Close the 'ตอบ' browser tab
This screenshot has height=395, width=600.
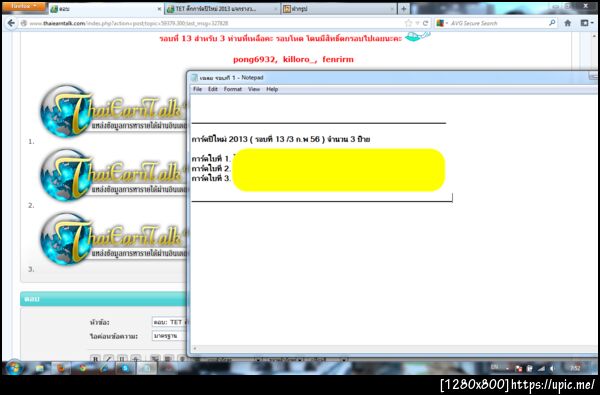pyautogui.click(x=159, y=9)
